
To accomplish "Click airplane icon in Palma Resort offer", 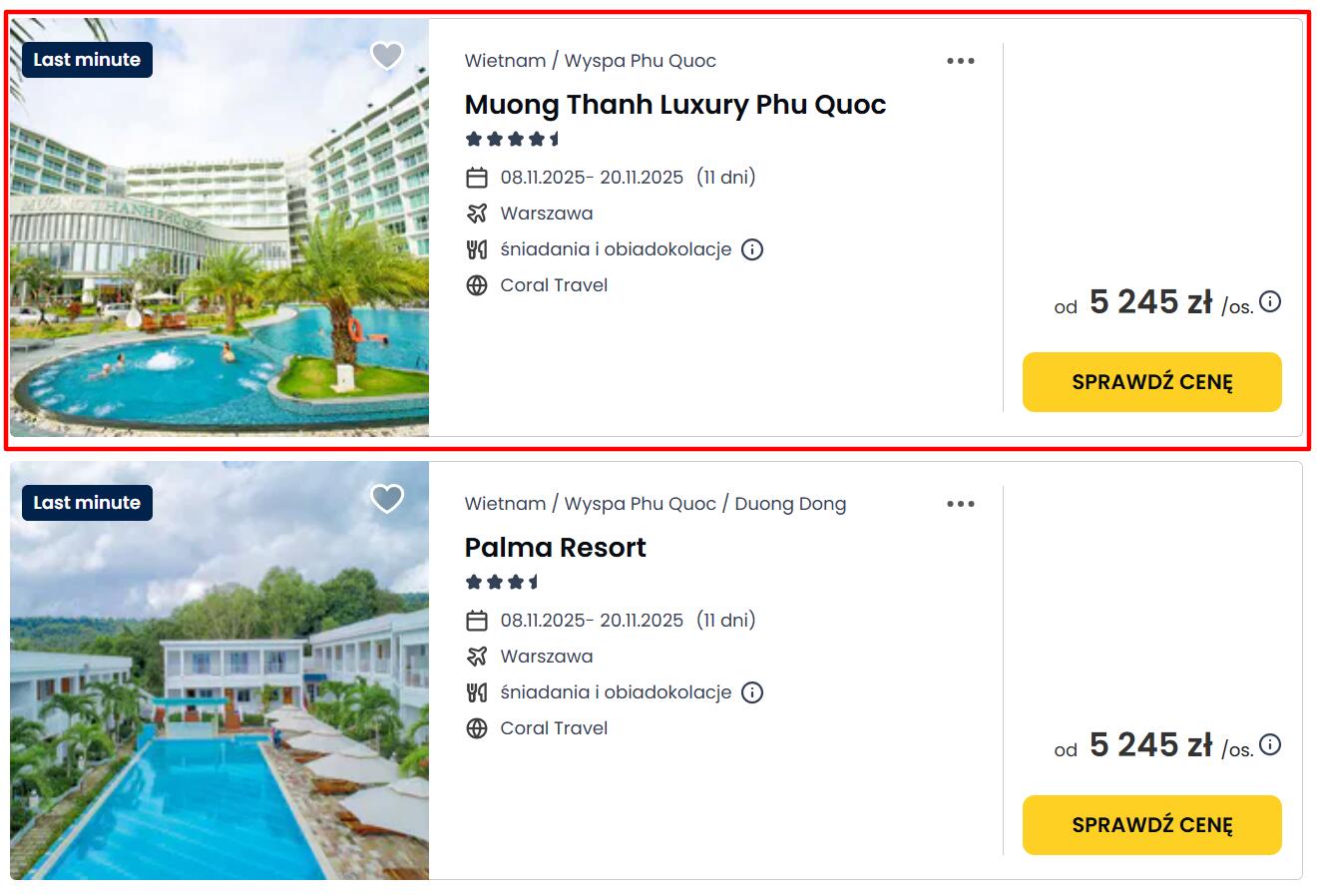I will (x=477, y=657).
